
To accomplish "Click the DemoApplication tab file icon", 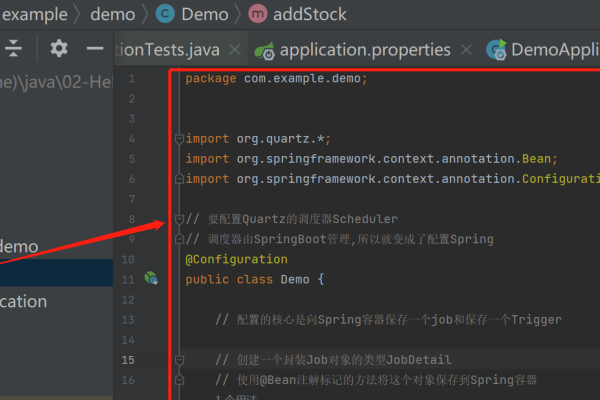I will tap(495, 50).
